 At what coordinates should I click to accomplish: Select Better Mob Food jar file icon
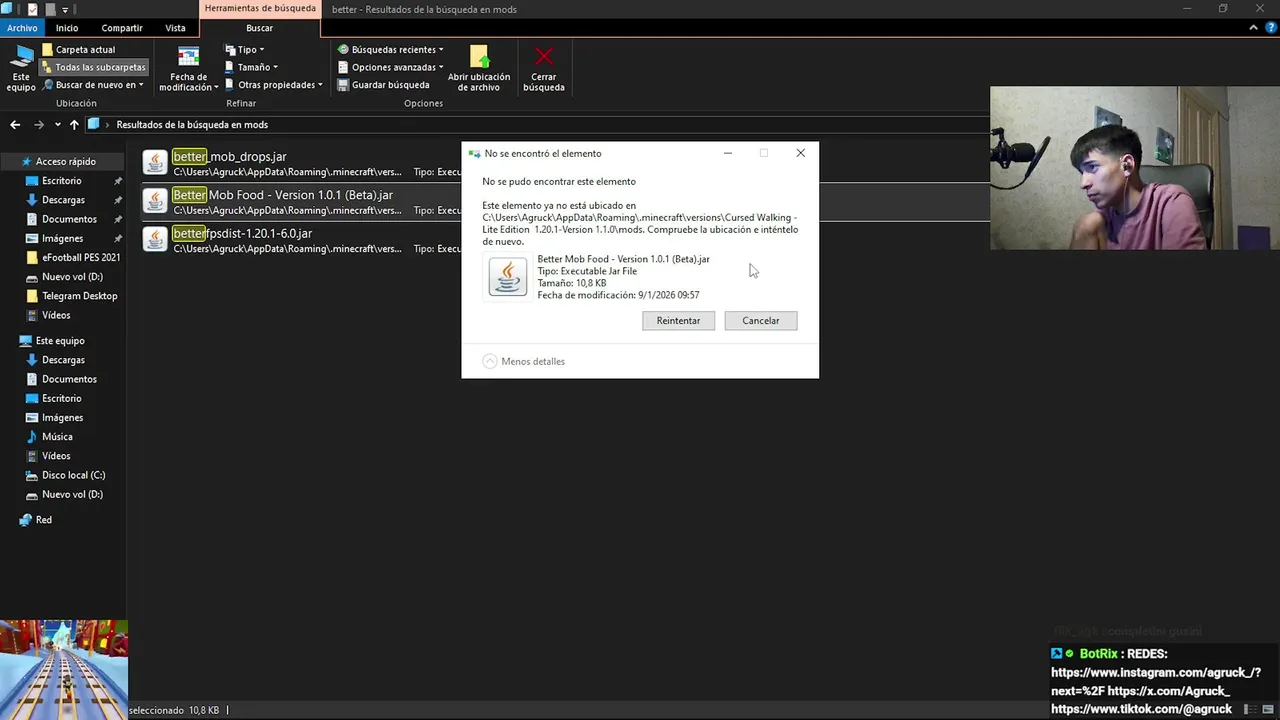(x=155, y=201)
